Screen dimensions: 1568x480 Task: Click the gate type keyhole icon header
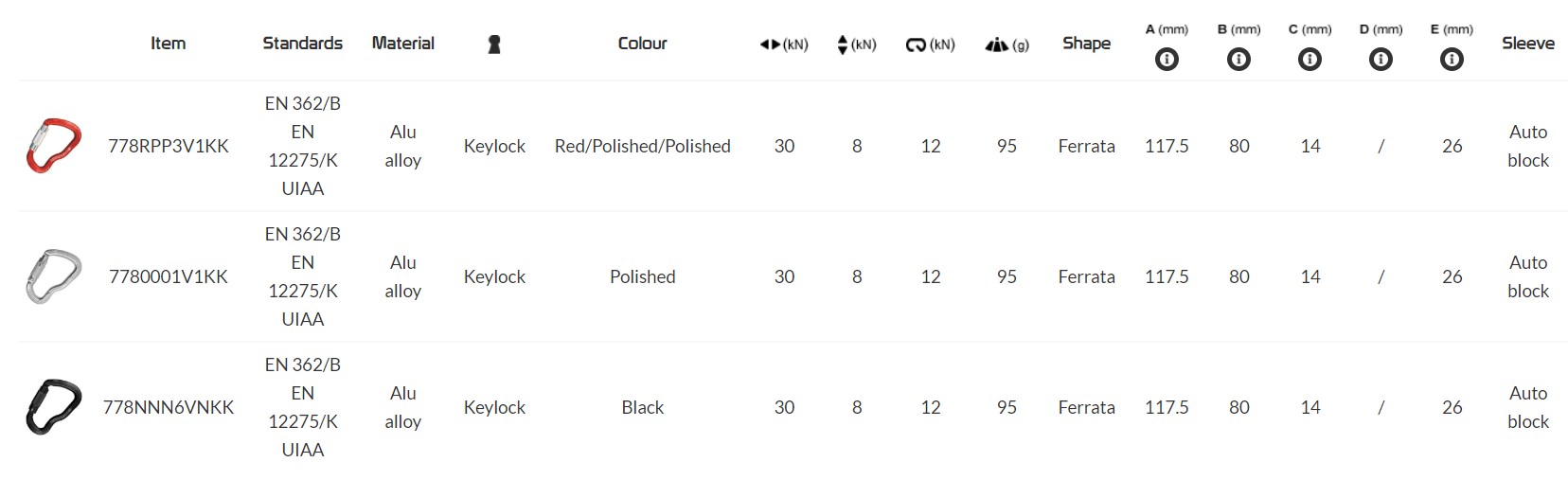pyautogui.click(x=494, y=44)
